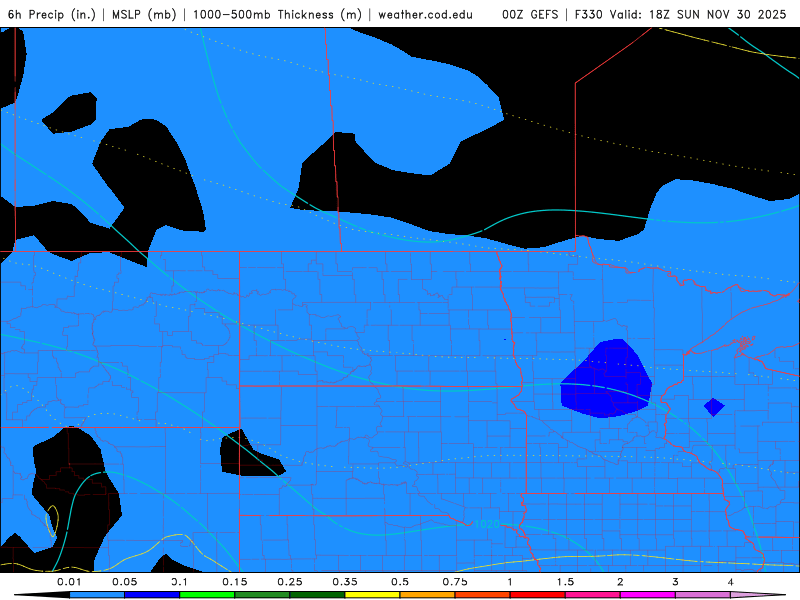
Task: Click the '0.1' legend label
Action: tap(180, 582)
